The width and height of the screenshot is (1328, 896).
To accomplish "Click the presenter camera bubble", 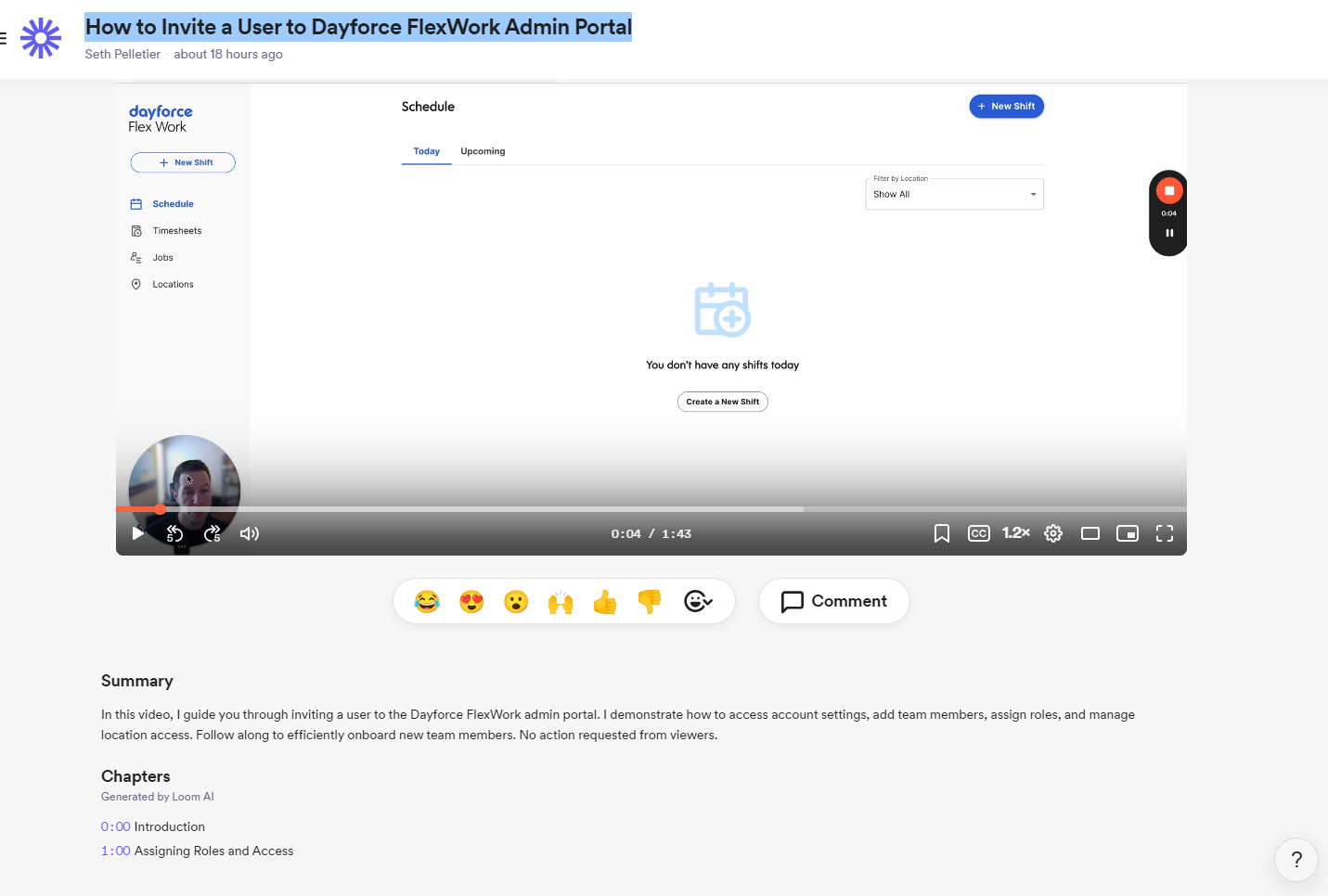I will tap(184, 491).
